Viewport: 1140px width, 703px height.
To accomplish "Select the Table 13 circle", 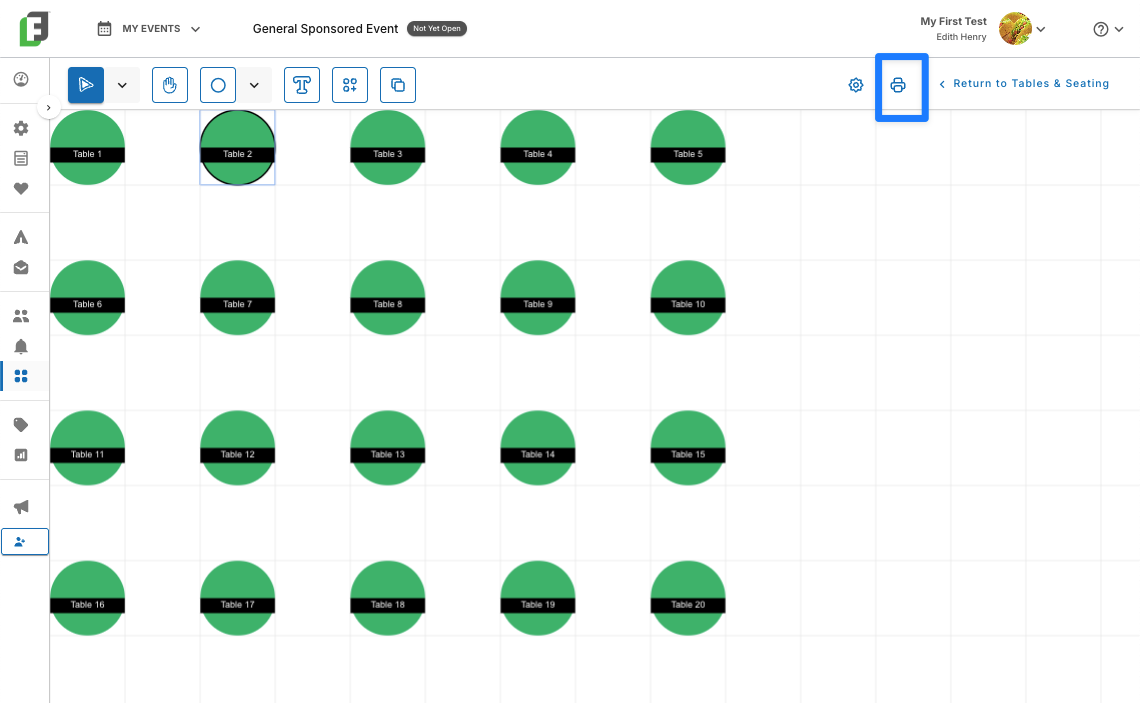I will coord(388,448).
